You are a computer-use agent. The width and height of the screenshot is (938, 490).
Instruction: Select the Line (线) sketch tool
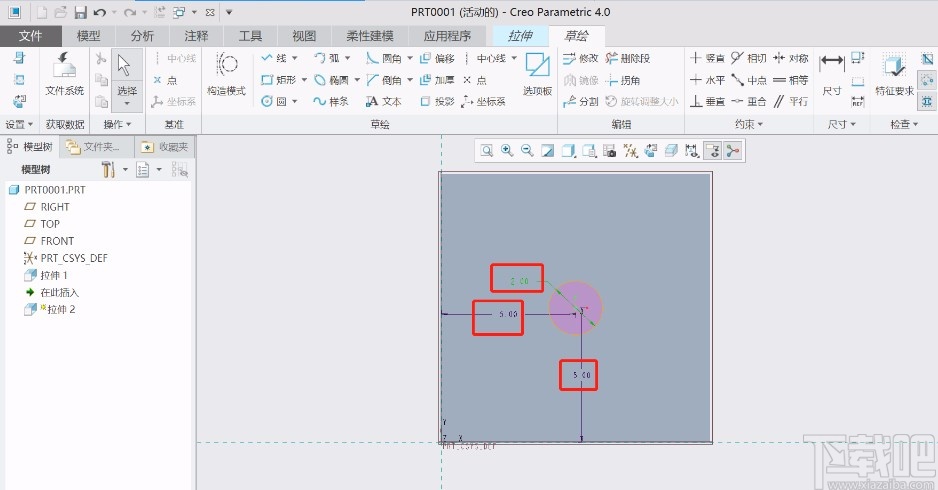(274, 58)
